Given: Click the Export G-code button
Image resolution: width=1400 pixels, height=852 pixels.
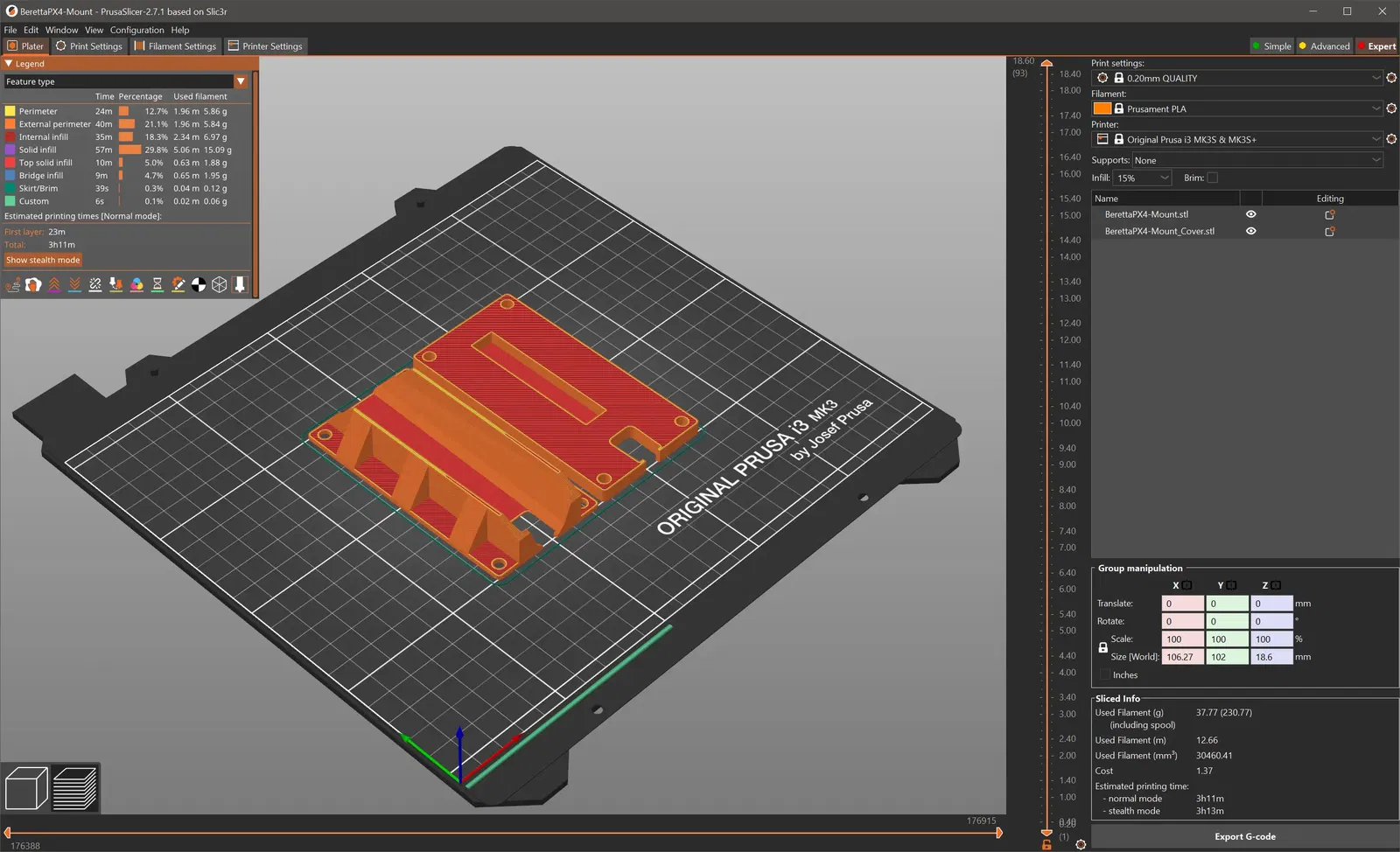Looking at the screenshot, I should click(x=1244, y=836).
